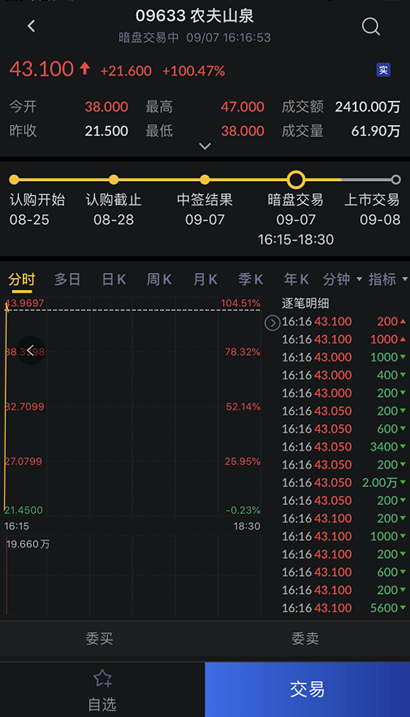Select the tick row with volume 3400
The height and width of the screenshot is (717, 410).
(344, 447)
